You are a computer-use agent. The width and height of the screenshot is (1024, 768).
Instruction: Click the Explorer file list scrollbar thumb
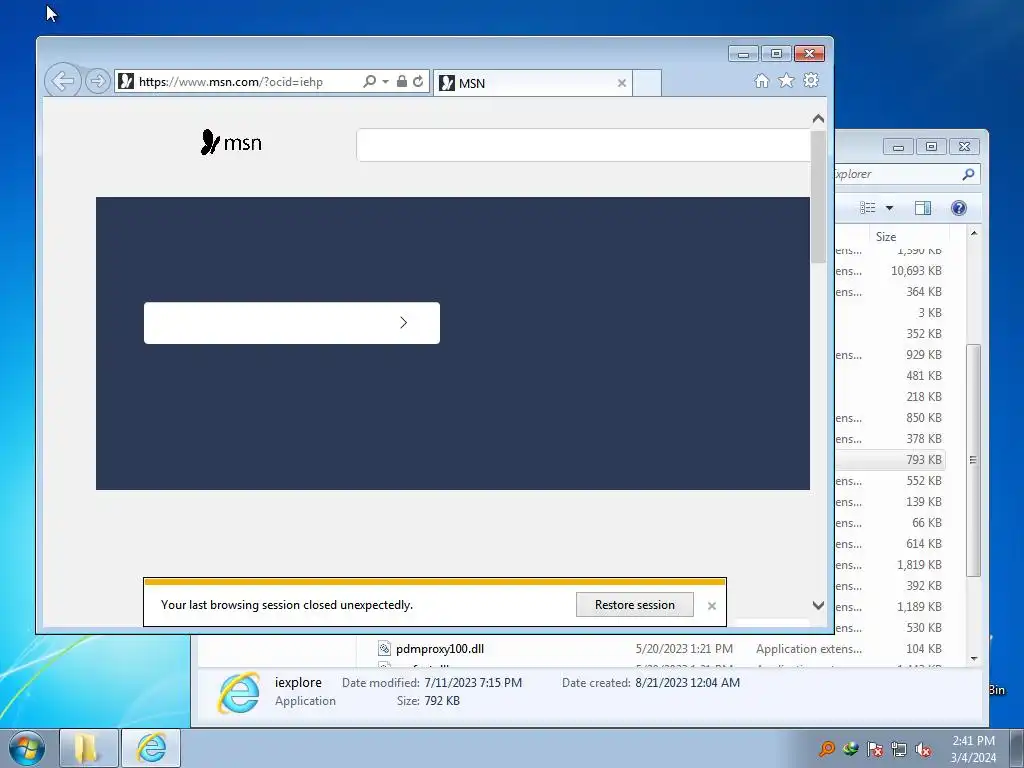[974, 460]
